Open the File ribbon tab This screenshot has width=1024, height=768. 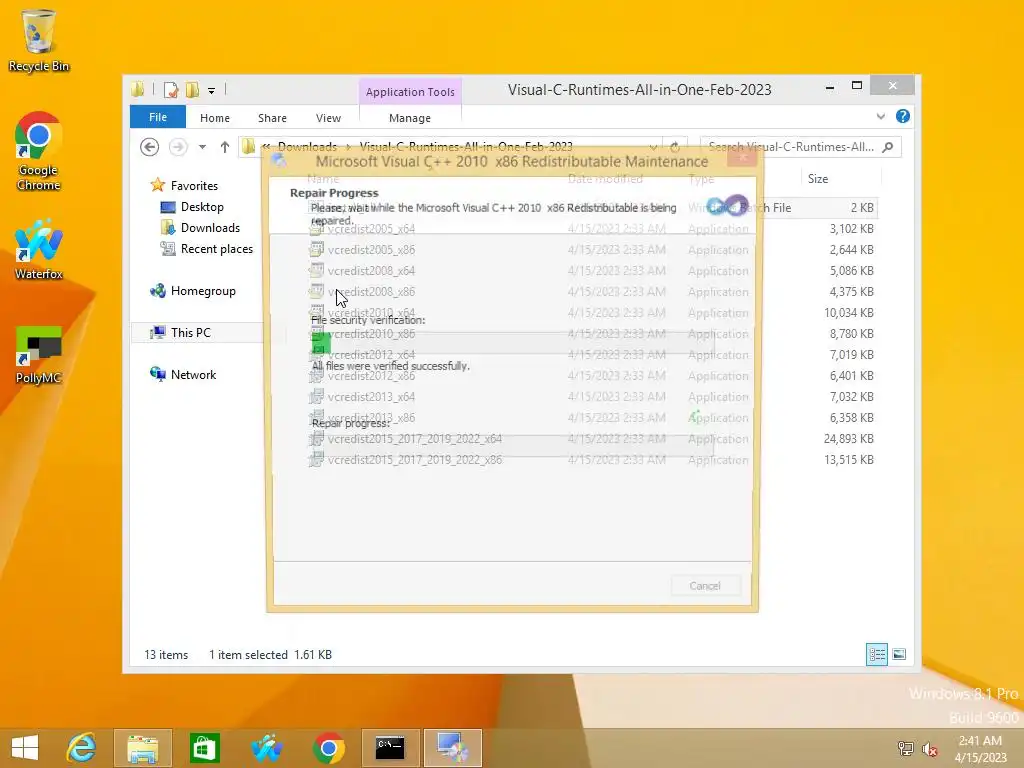158,118
